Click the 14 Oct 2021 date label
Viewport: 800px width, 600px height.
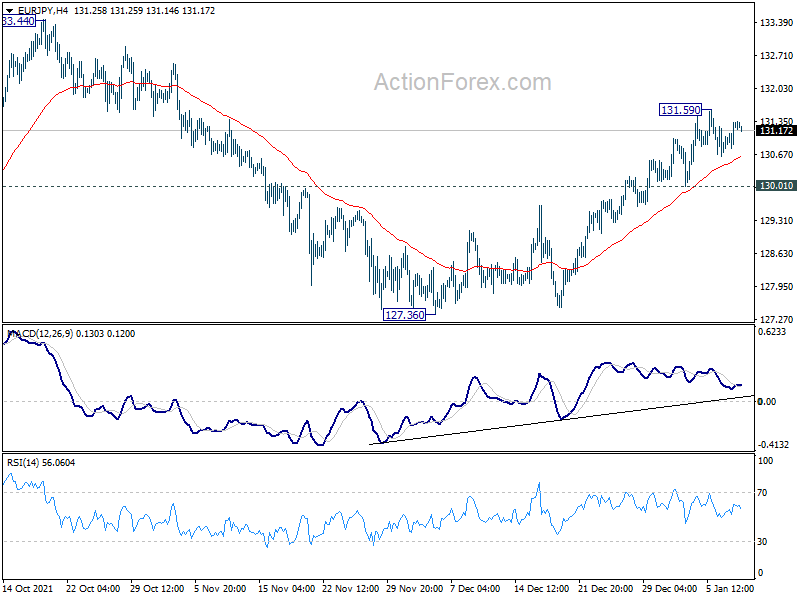pyautogui.click(x=28, y=588)
